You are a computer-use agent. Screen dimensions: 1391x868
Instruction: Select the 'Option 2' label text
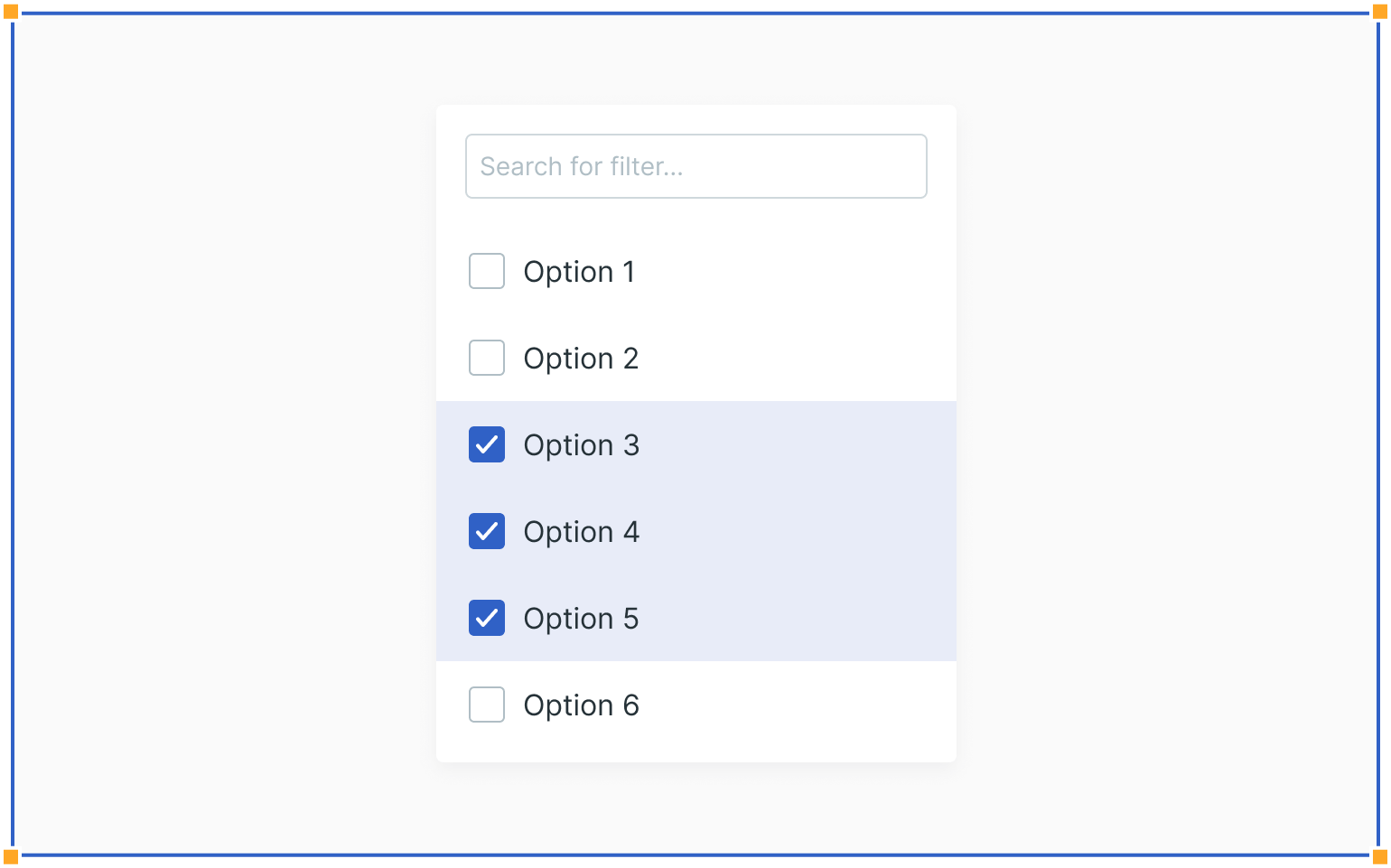(x=581, y=358)
